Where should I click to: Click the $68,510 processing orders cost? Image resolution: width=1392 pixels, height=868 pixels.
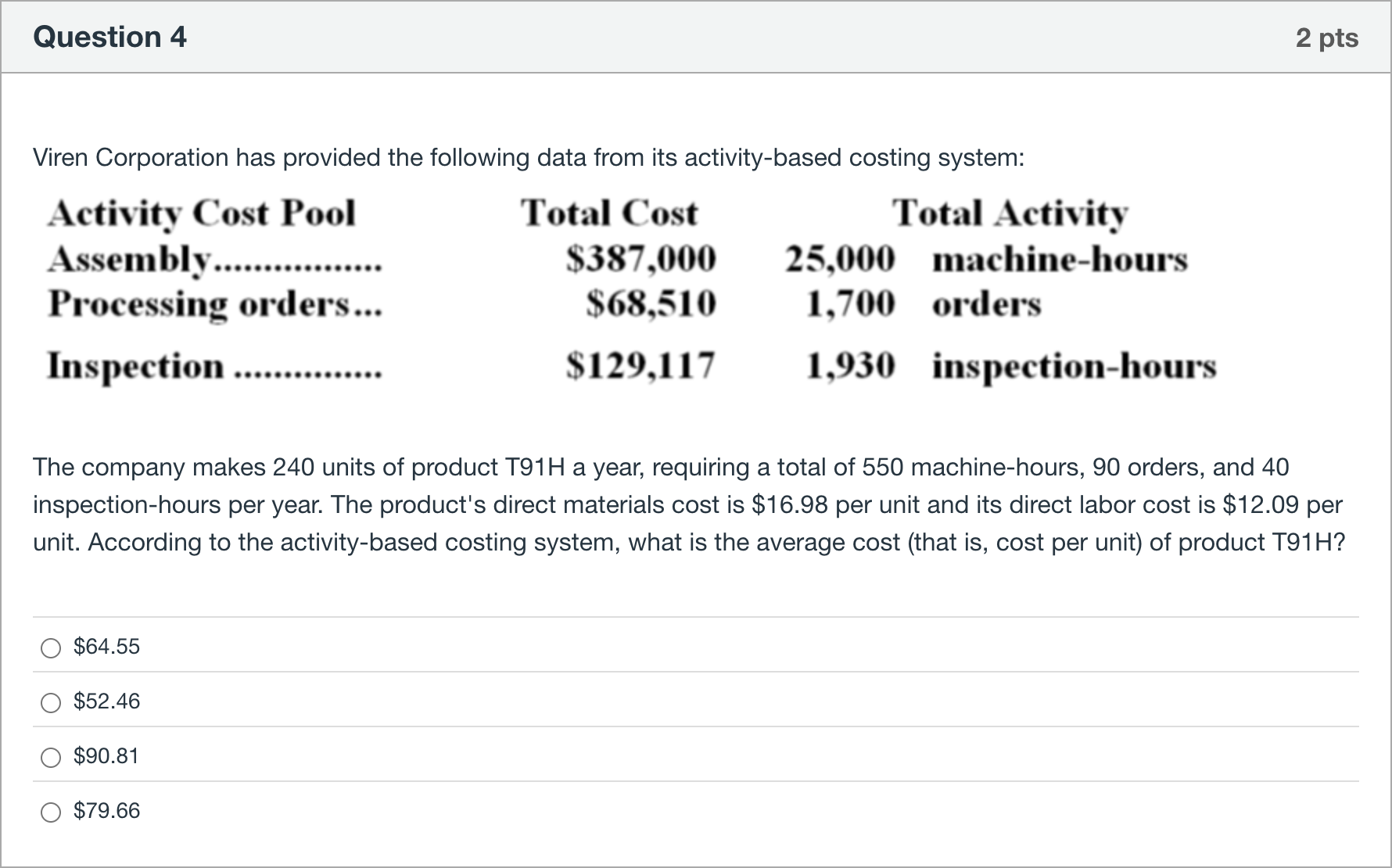point(651,303)
